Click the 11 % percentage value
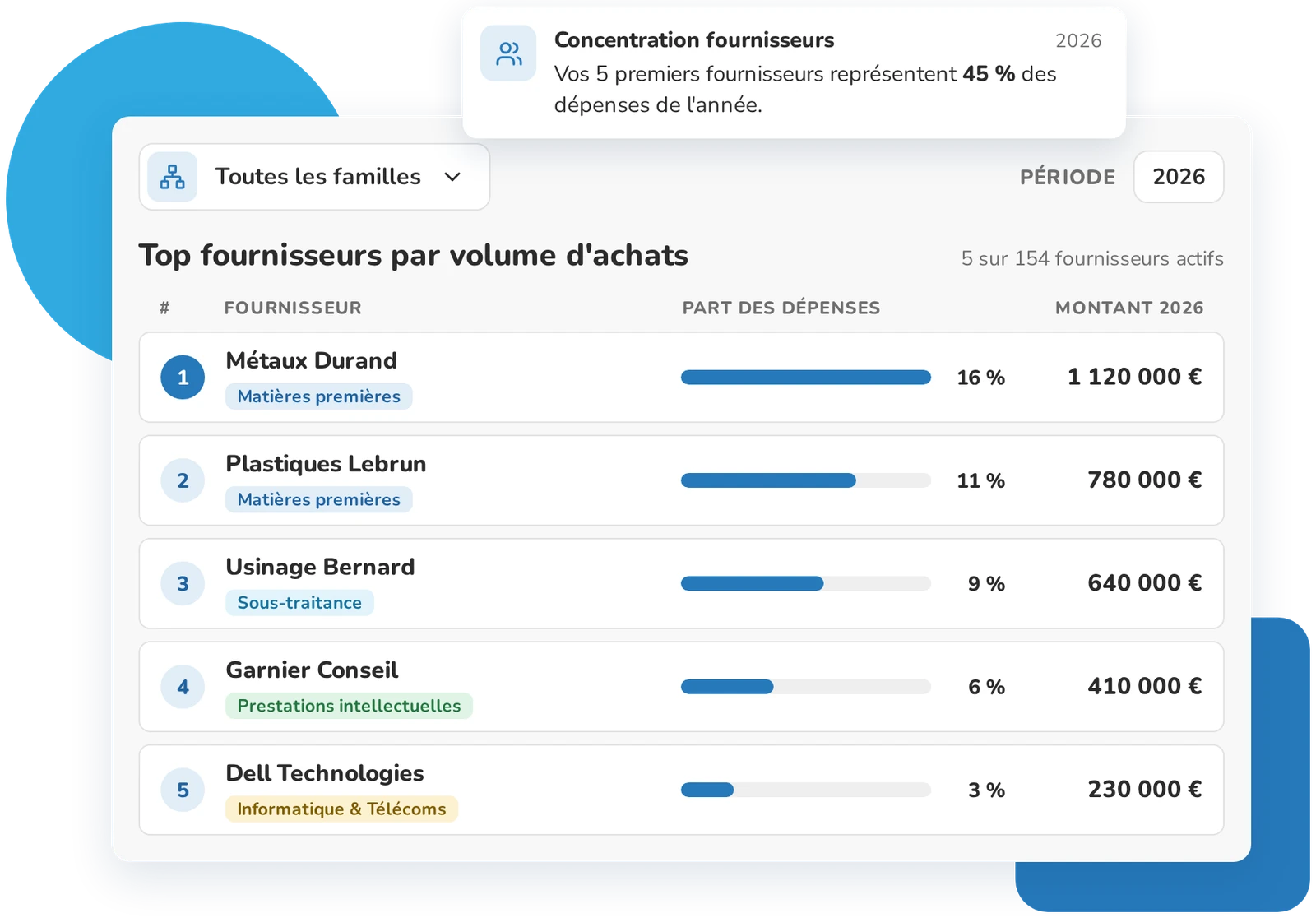The height and width of the screenshot is (918, 1316). click(980, 480)
